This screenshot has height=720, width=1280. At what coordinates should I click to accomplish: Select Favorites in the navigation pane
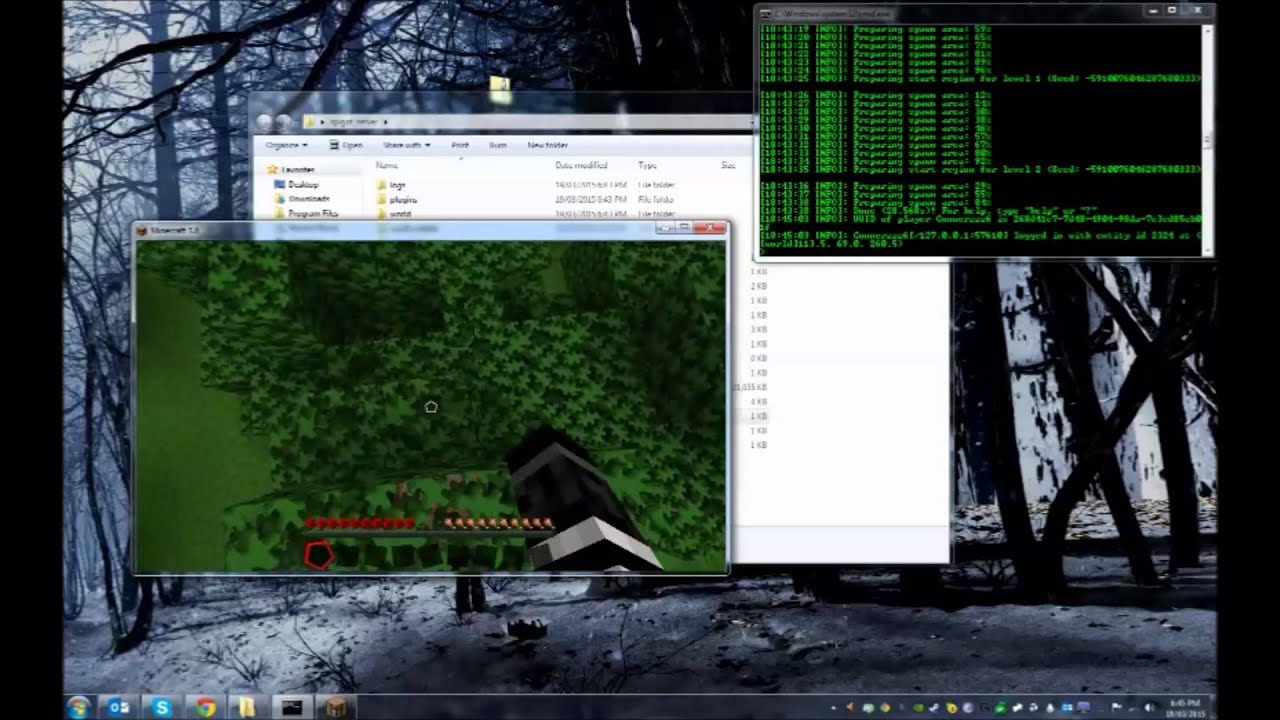290,170
